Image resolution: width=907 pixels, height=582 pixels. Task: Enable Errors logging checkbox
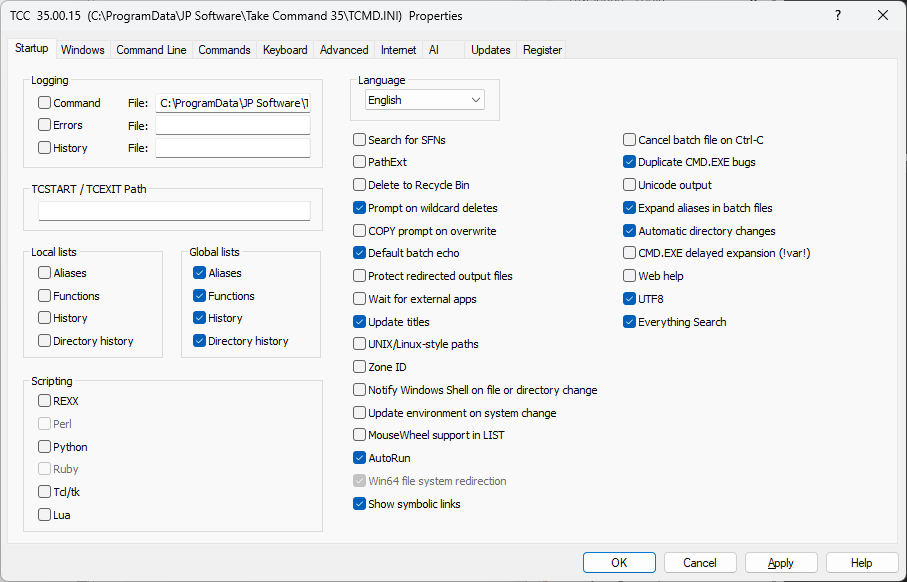click(x=45, y=125)
